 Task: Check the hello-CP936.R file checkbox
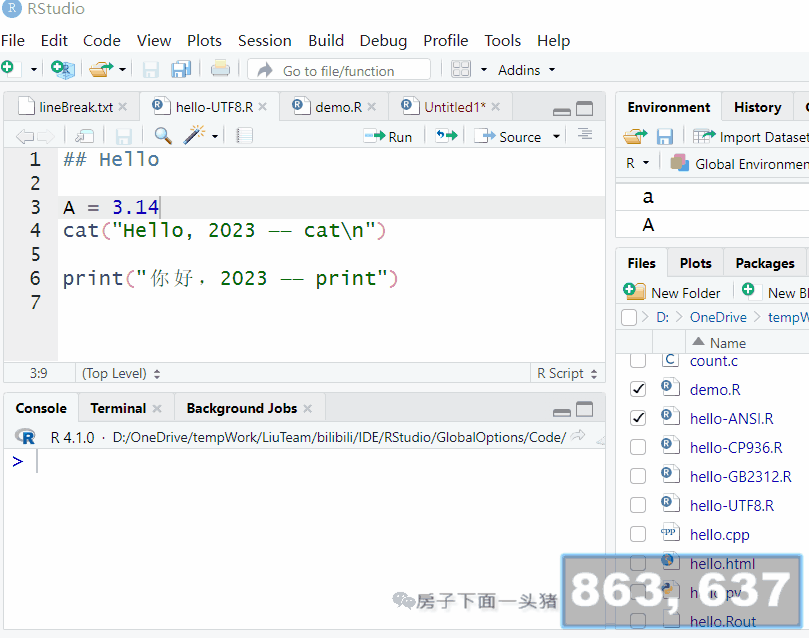pyautogui.click(x=637, y=447)
